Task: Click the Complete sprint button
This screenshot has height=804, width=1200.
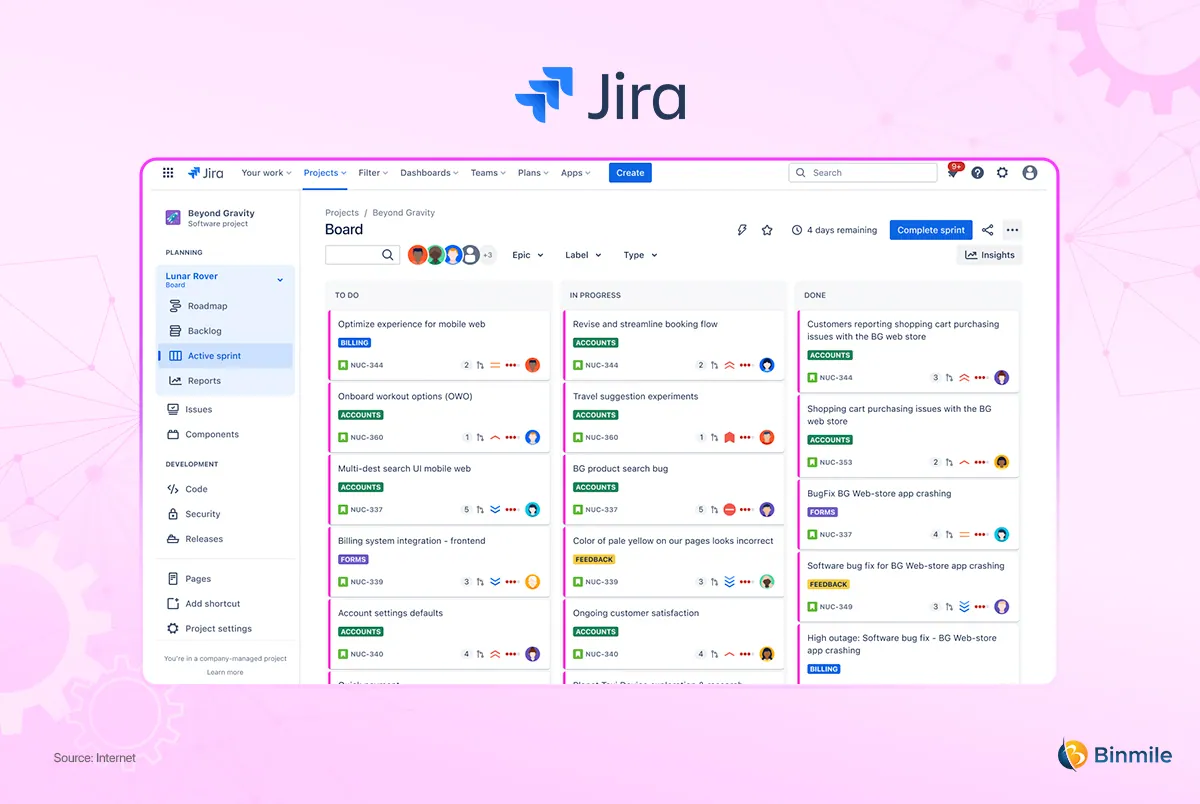Action: pos(931,230)
